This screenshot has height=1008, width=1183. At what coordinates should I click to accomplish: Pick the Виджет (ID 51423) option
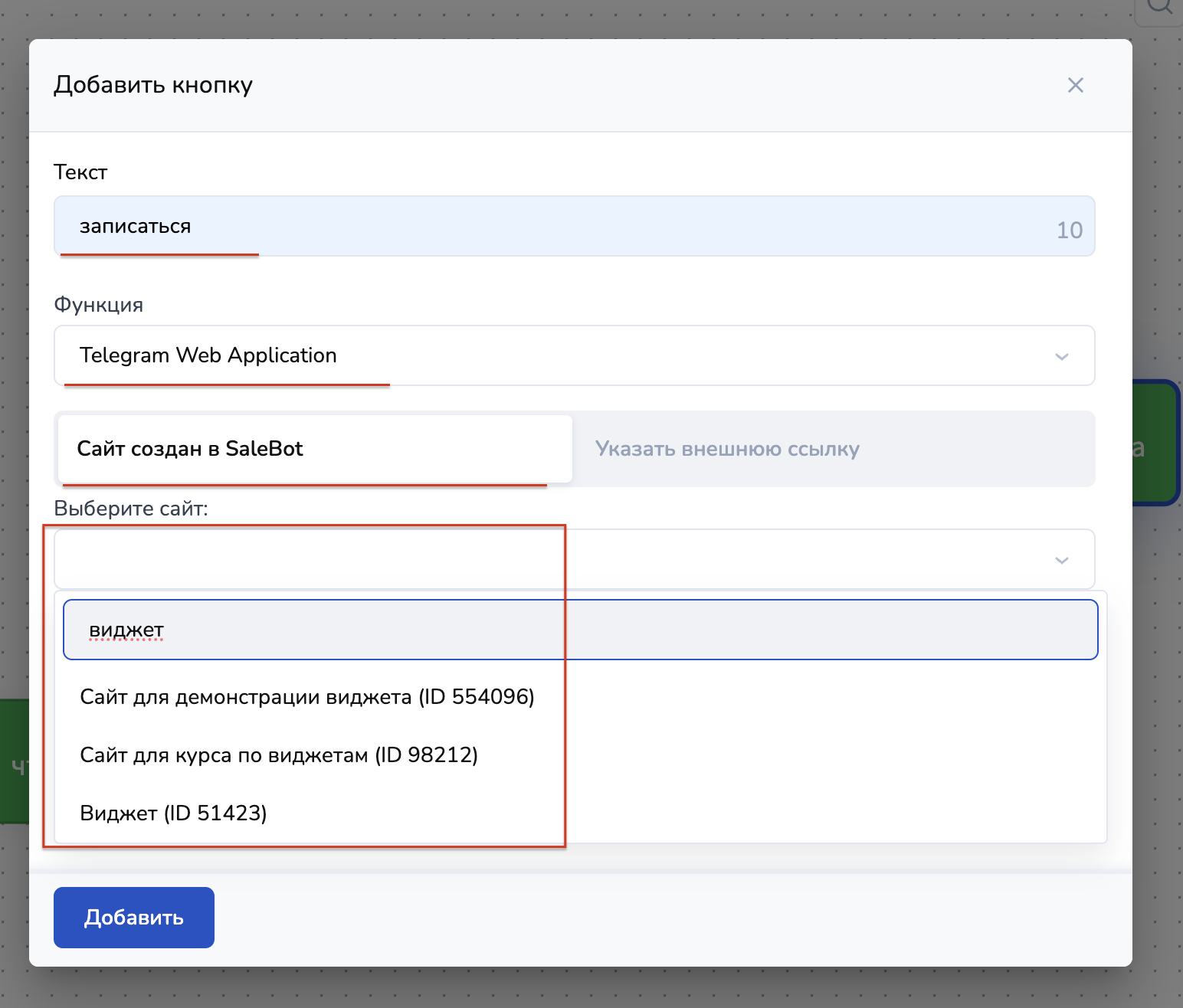174,813
